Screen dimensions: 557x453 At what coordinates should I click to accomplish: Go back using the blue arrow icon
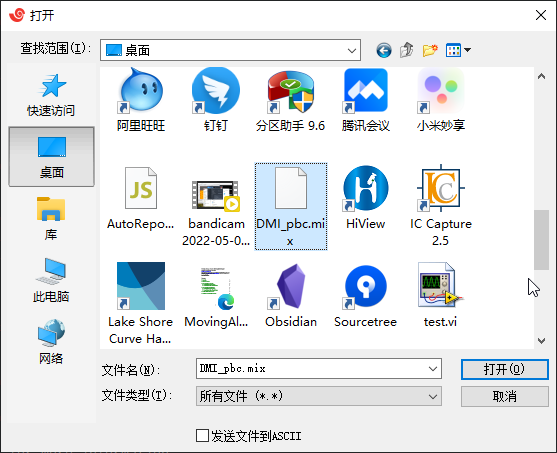[x=384, y=50]
